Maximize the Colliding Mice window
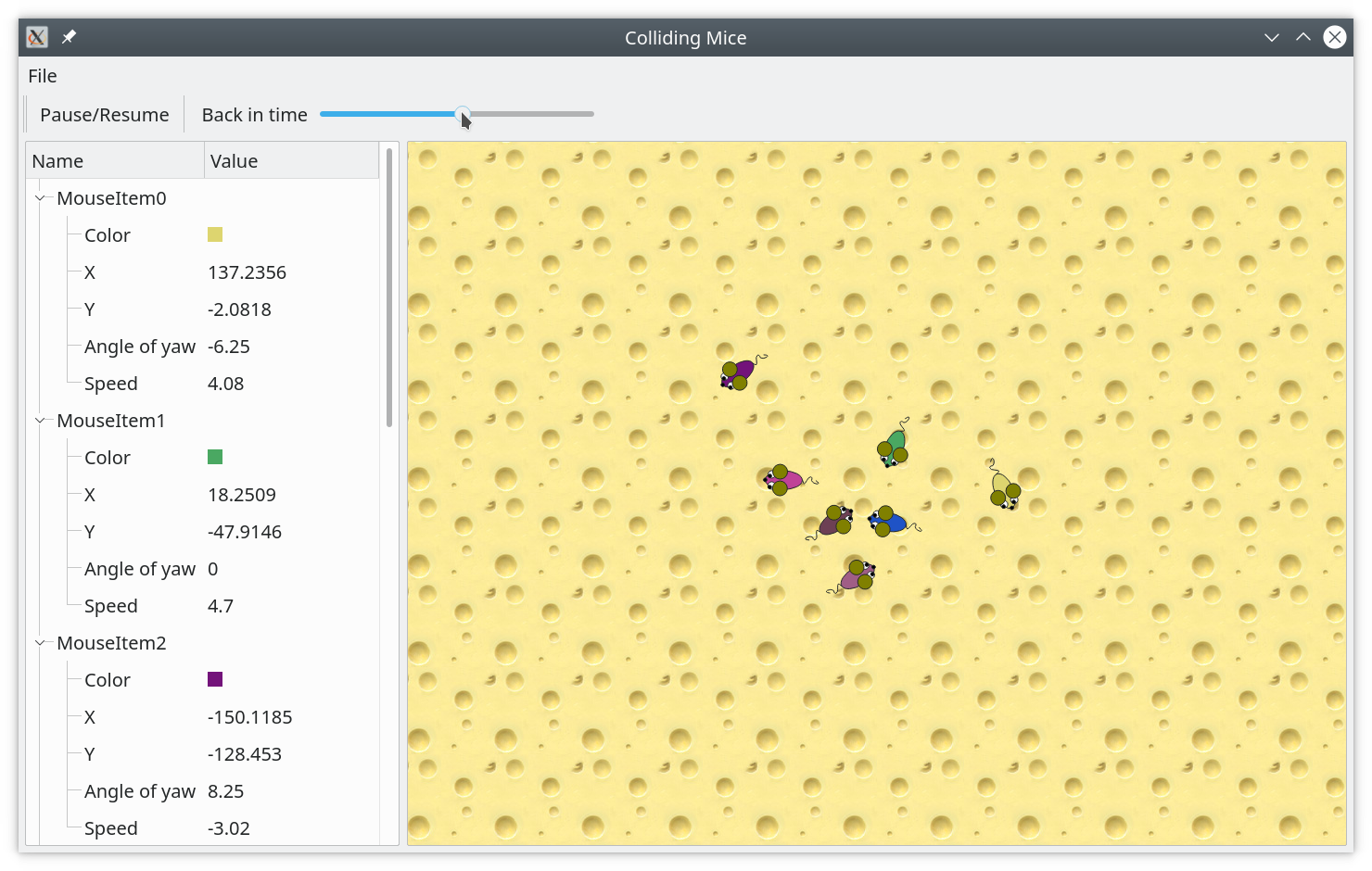This screenshot has width=1372, height=871. pyautogui.click(x=1303, y=37)
